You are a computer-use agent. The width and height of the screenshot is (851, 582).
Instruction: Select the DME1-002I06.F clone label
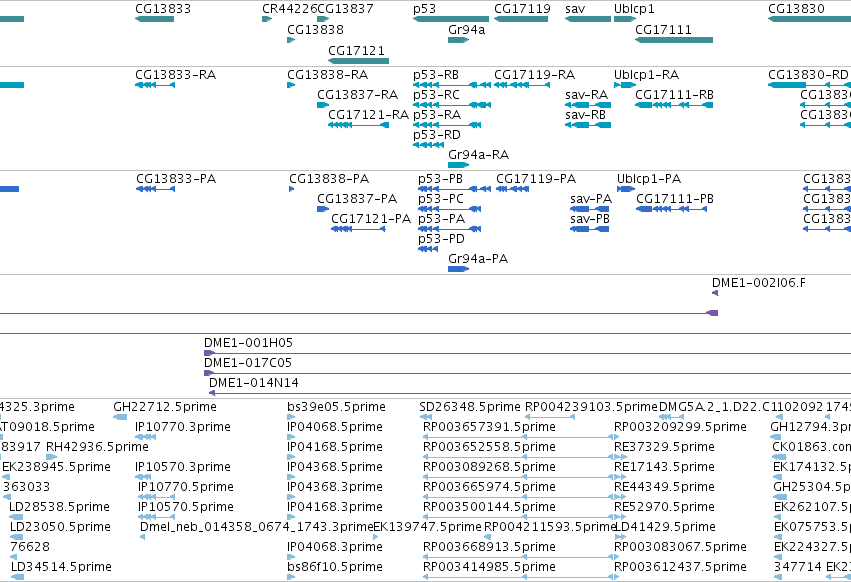tap(759, 283)
